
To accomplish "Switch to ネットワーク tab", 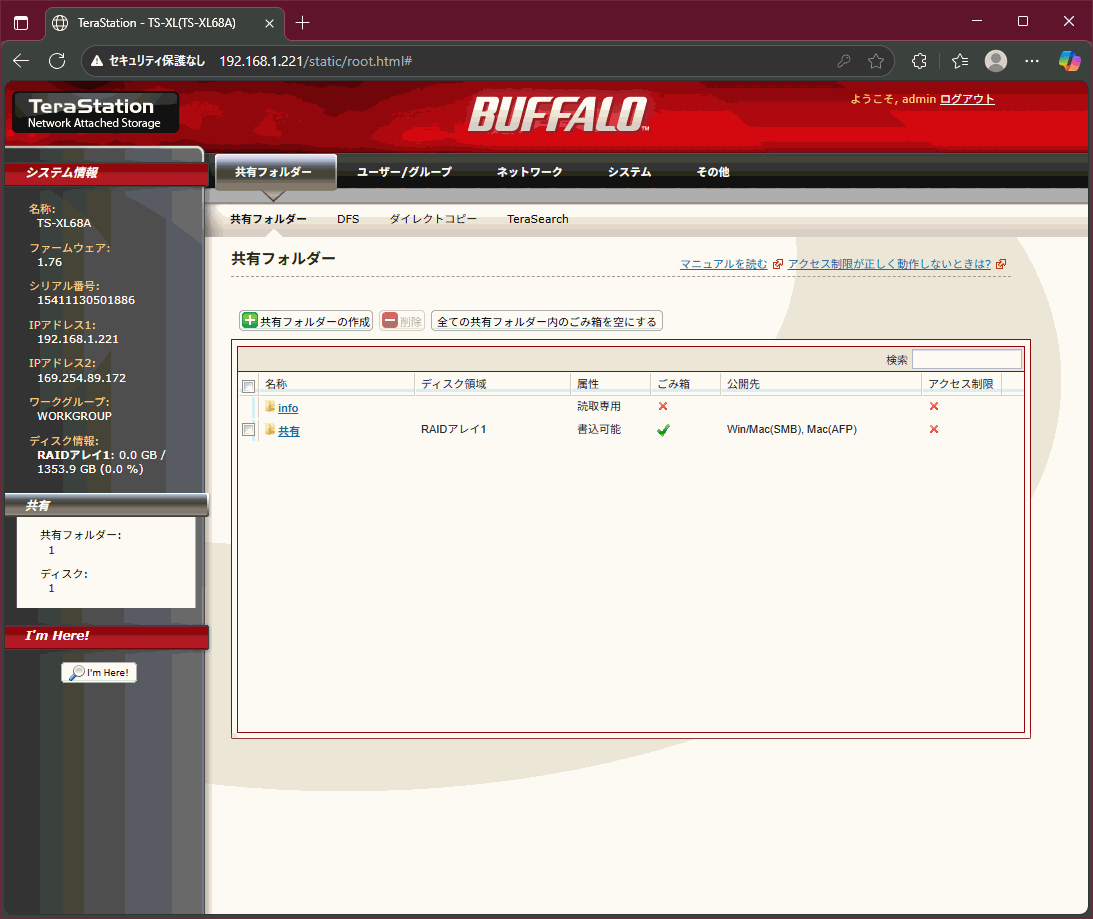I will click(529, 172).
